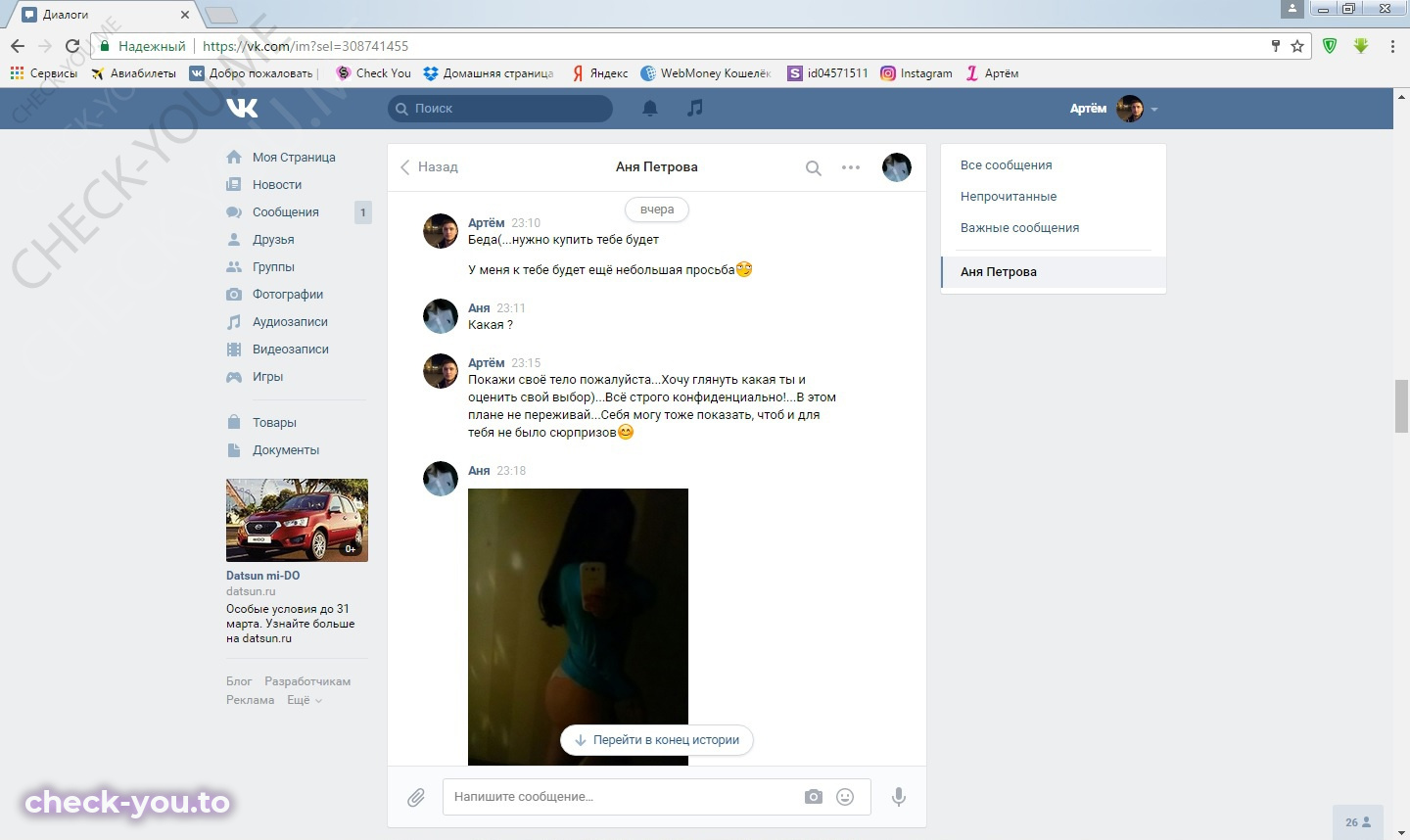Screen dimensions: 1410x840
Task: Click the VK logo in header
Action: coord(242,108)
